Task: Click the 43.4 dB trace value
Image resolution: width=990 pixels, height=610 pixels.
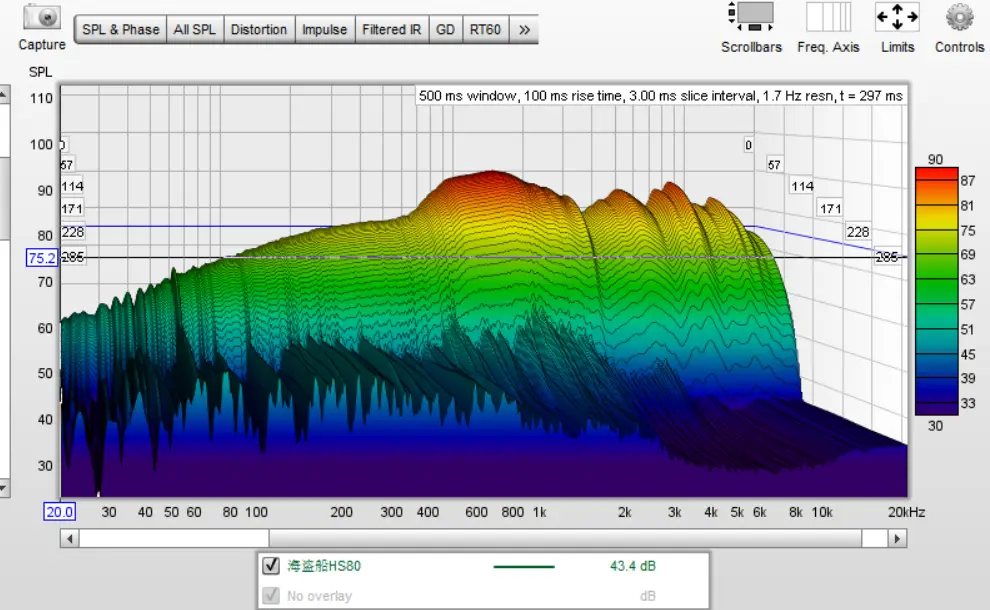Action: (633, 566)
